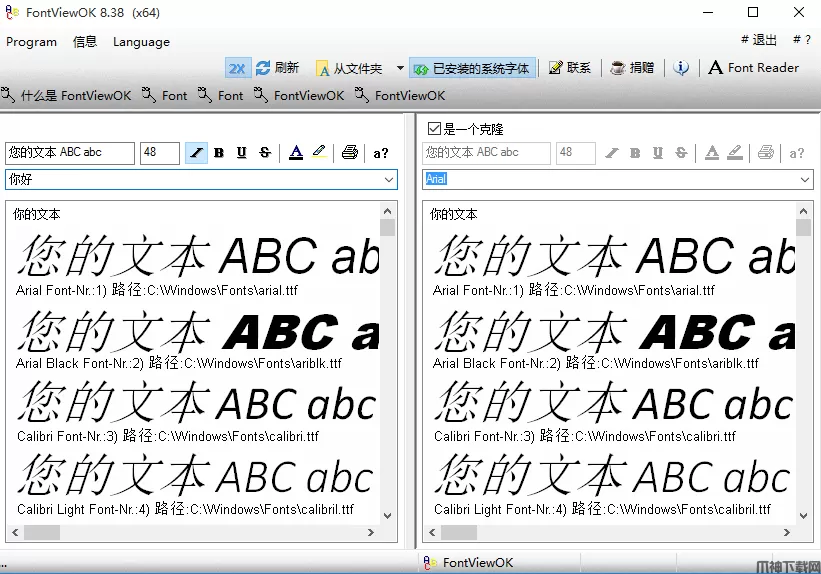The height and width of the screenshot is (574, 821).
Task: Apply underline in left pane
Action: pos(242,153)
